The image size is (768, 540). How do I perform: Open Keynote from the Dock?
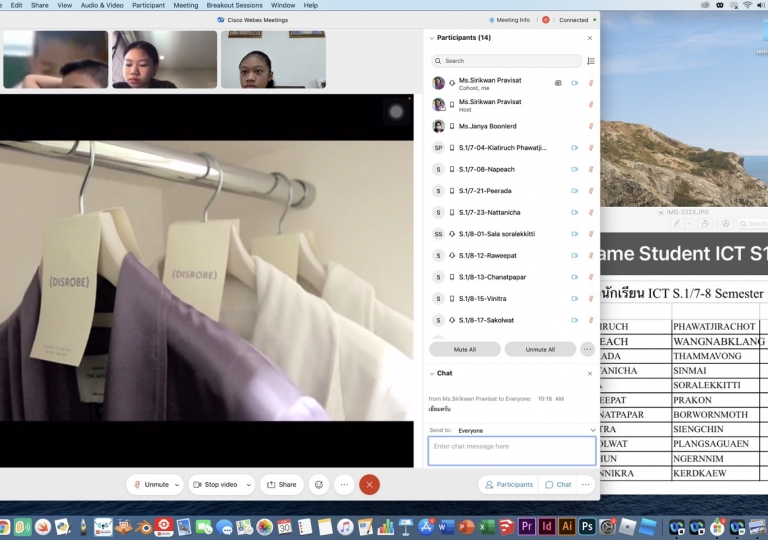[x=406, y=527]
